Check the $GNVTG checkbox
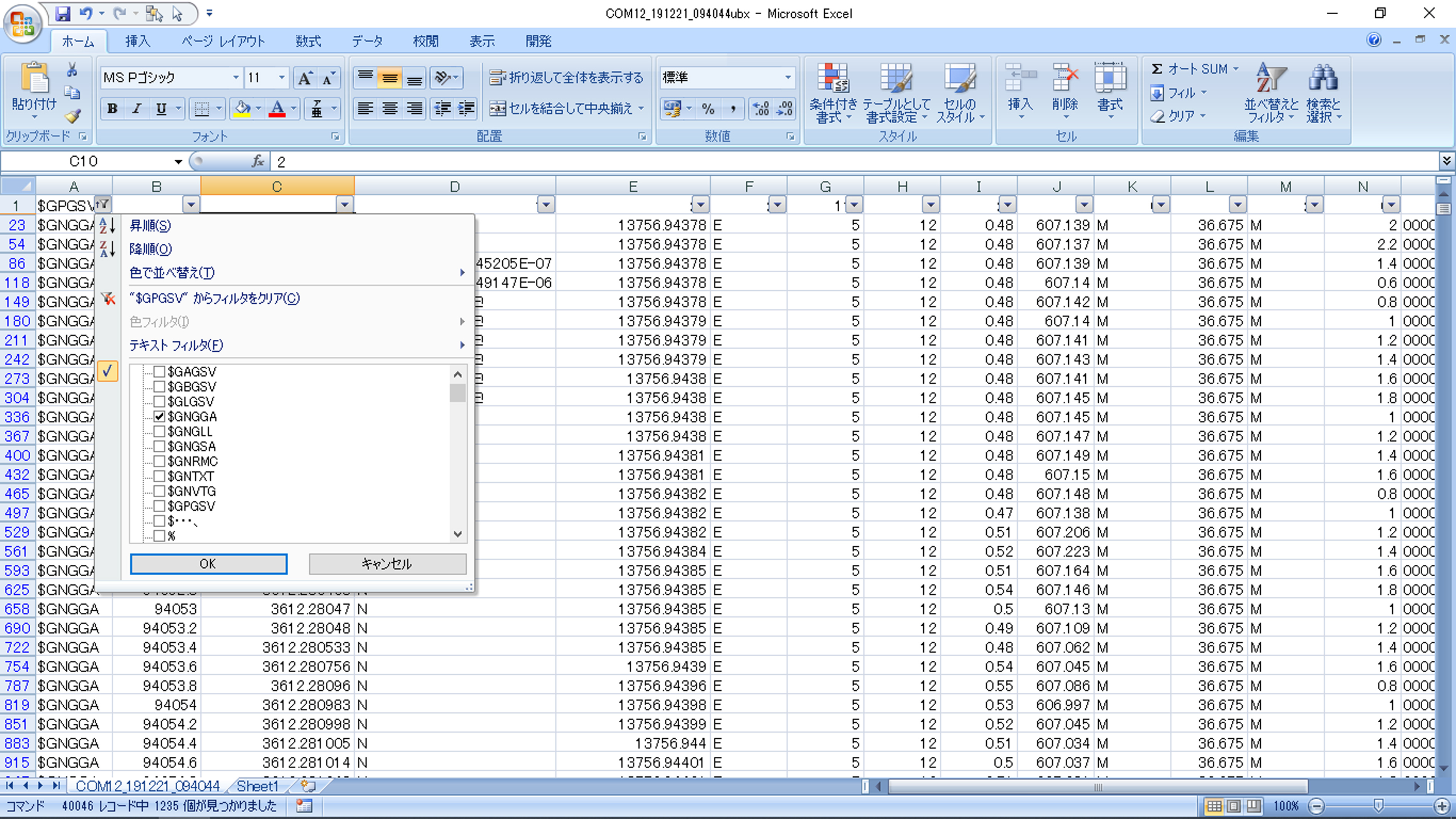This screenshot has width=1456, height=819. tap(159, 491)
